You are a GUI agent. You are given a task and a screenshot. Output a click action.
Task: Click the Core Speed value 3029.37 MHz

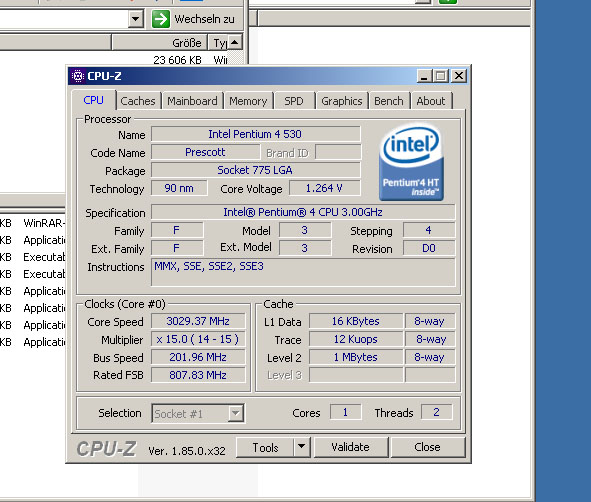coord(198,321)
